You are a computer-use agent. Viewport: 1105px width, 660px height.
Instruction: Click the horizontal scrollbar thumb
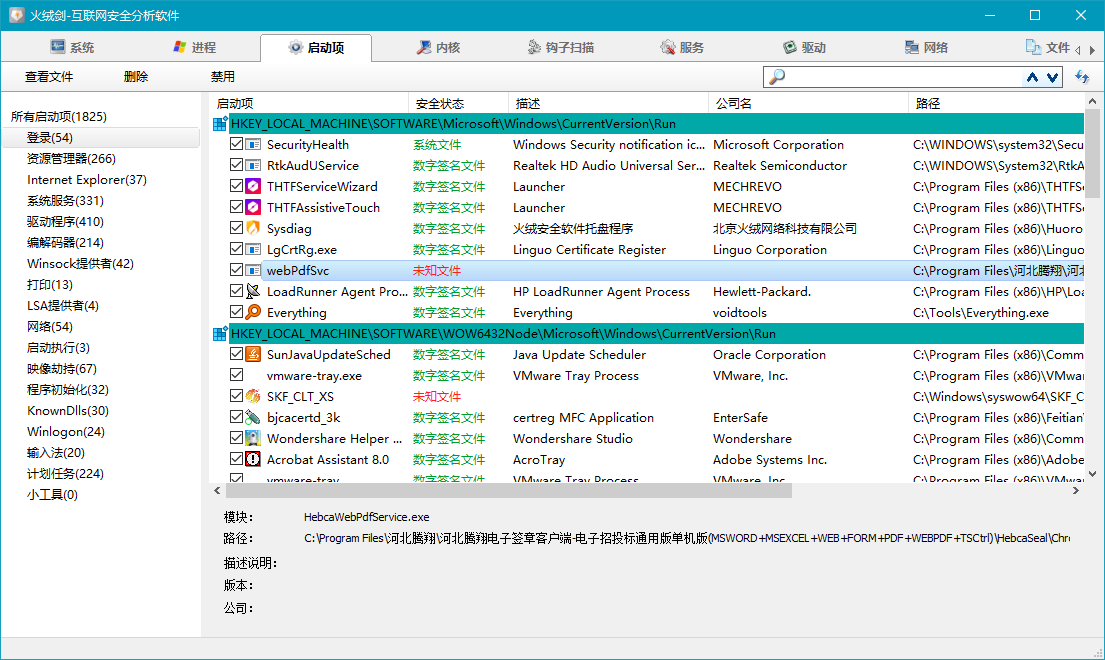pyautogui.click(x=509, y=491)
